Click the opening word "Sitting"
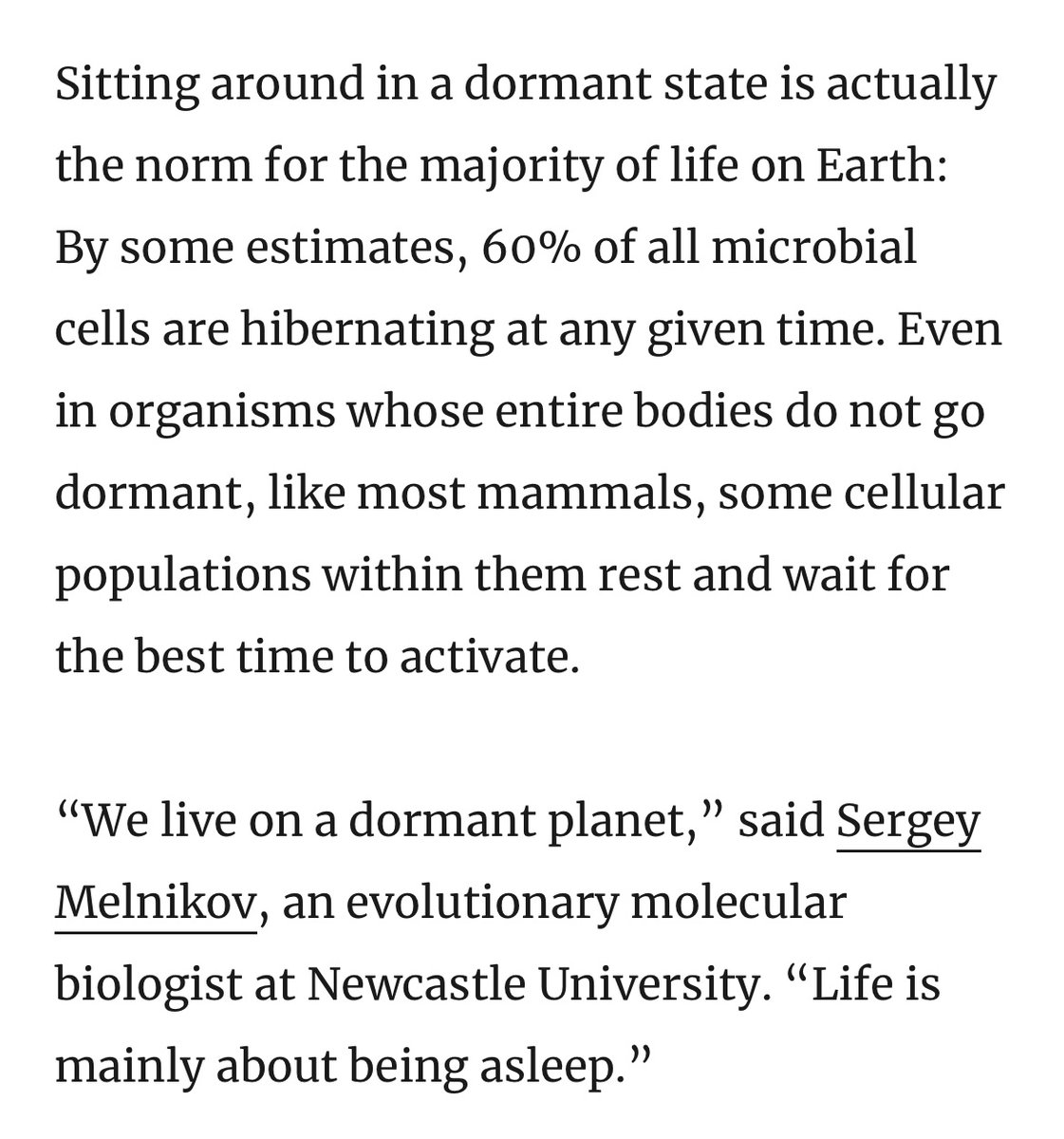1064x1139 pixels. (x=127, y=85)
